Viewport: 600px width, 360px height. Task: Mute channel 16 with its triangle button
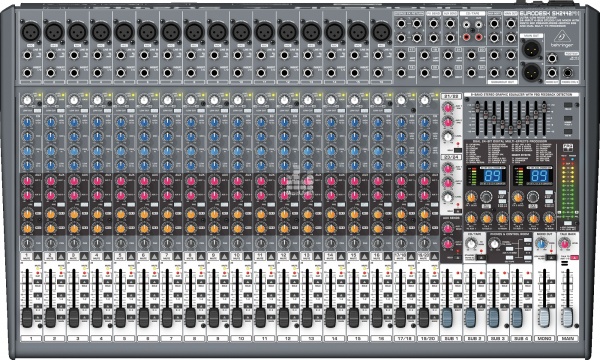click(x=388, y=256)
